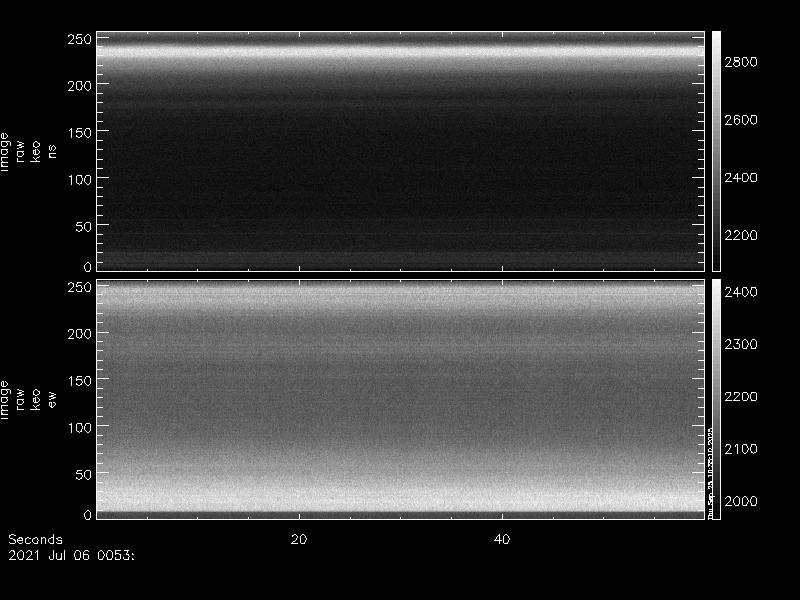Click the '2021 Jul 06 0053:' date text
Viewport: 800px width, 600px height.
click(70, 553)
